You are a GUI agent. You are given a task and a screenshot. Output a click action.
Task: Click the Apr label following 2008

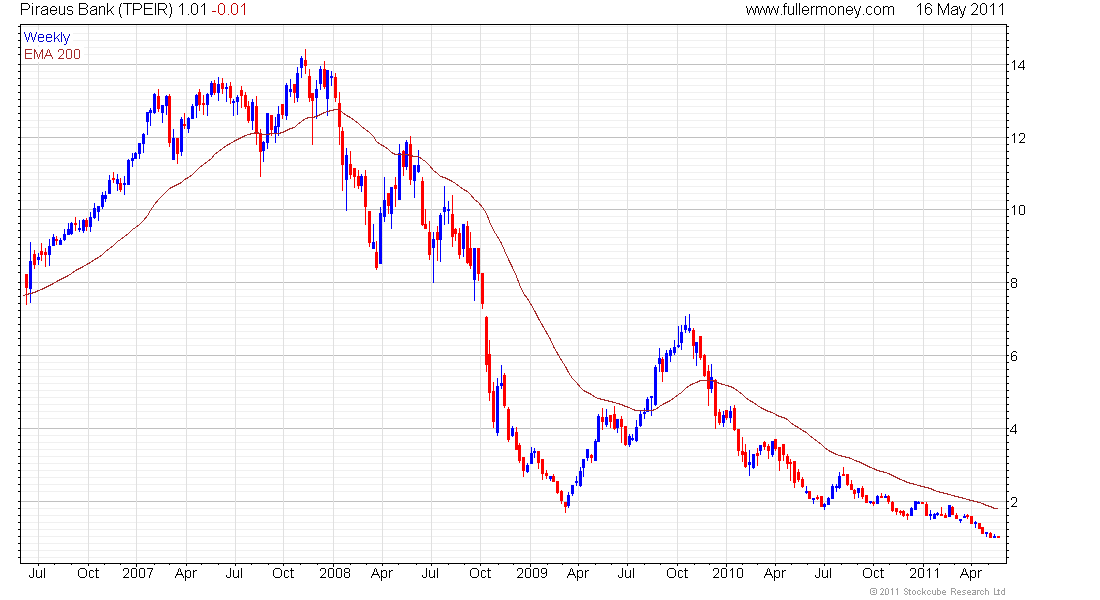tap(382, 573)
